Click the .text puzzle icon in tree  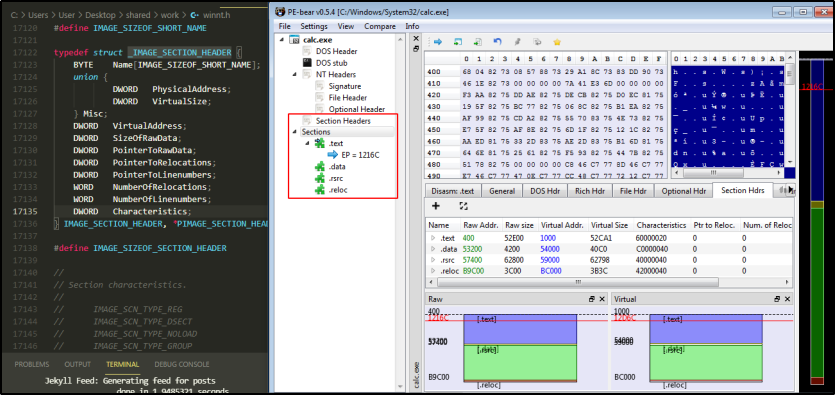point(320,143)
